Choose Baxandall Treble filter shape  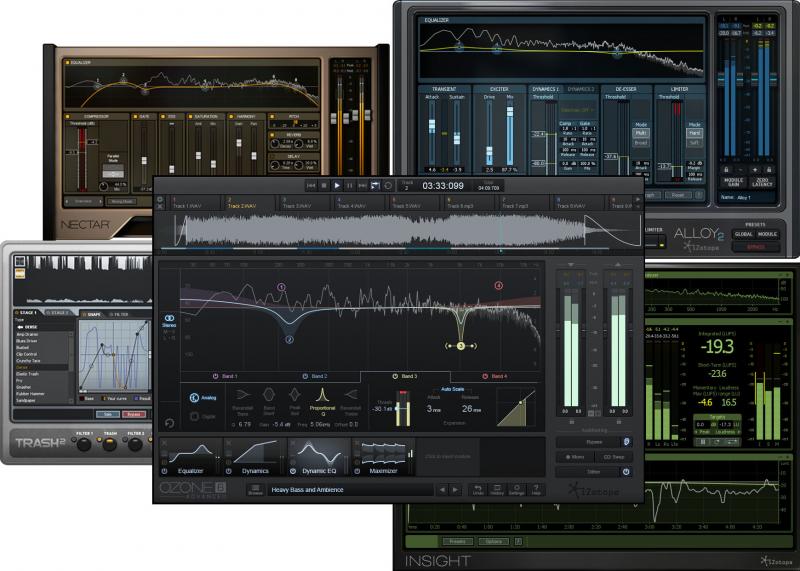coord(351,401)
